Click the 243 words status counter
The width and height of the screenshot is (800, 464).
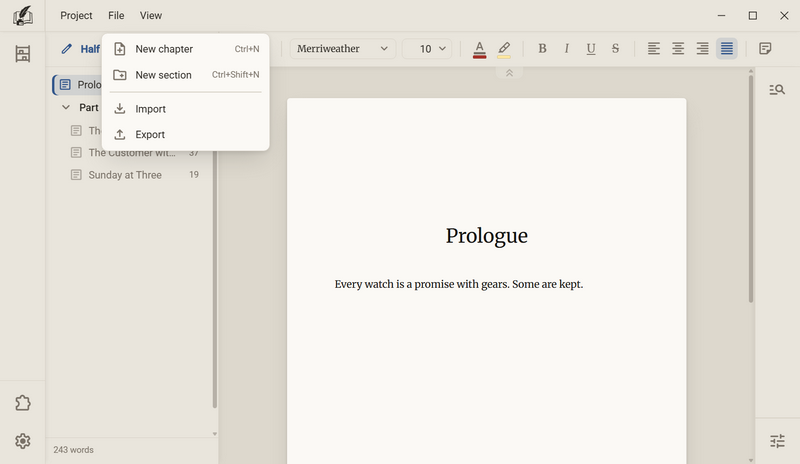73,450
